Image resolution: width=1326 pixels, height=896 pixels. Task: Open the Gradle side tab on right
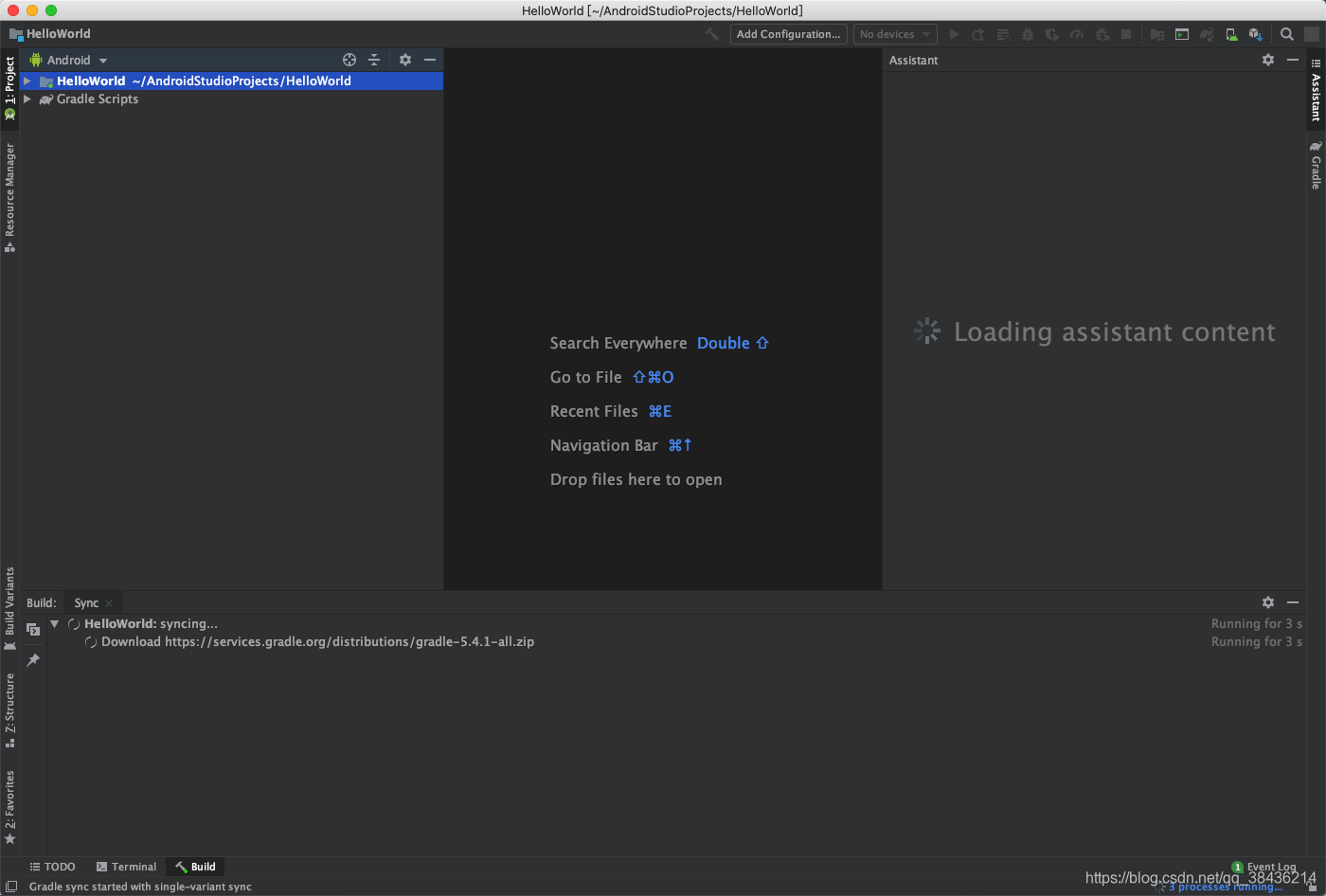pos(1316,165)
